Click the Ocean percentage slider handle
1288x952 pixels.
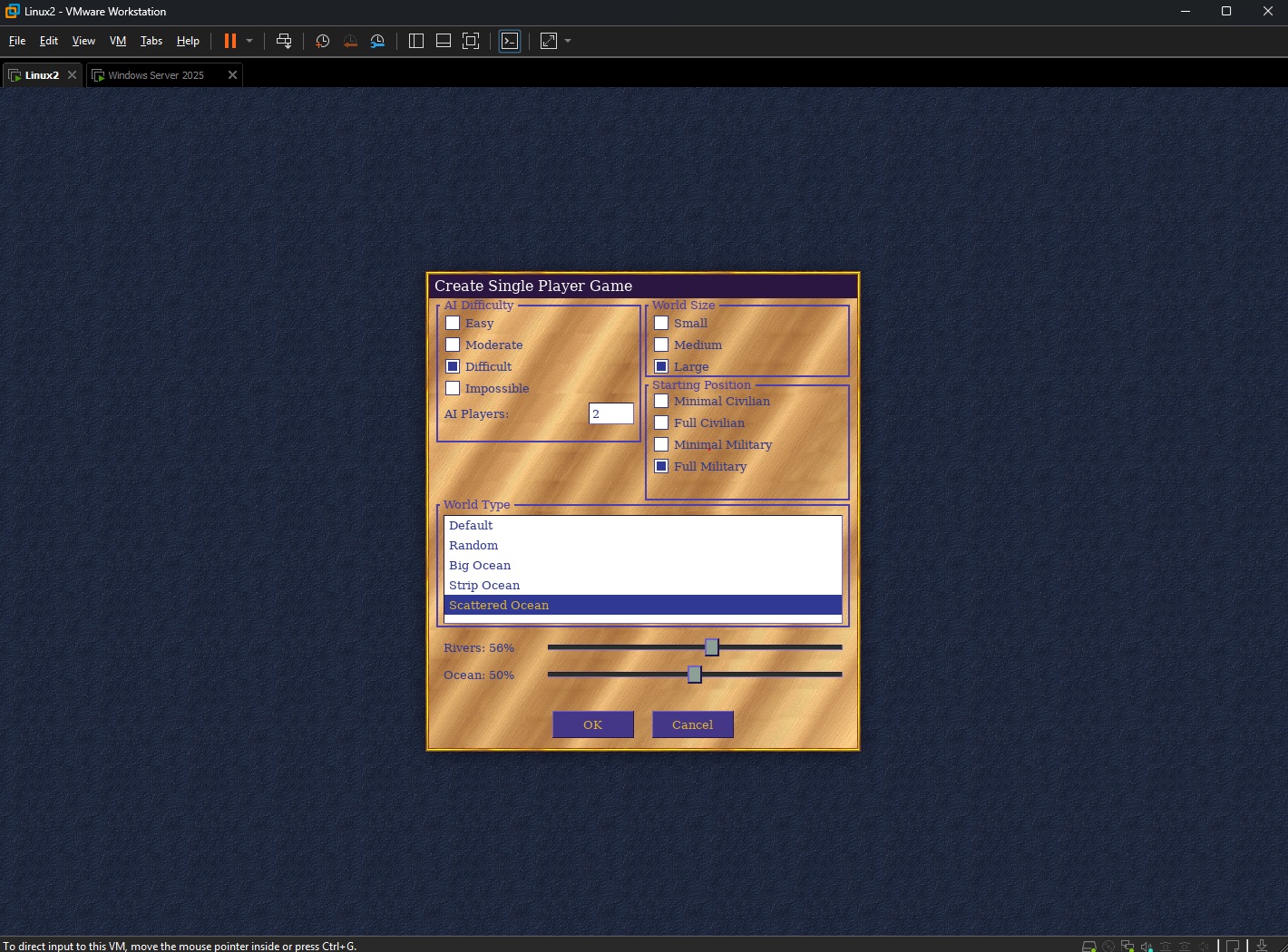[x=695, y=675]
